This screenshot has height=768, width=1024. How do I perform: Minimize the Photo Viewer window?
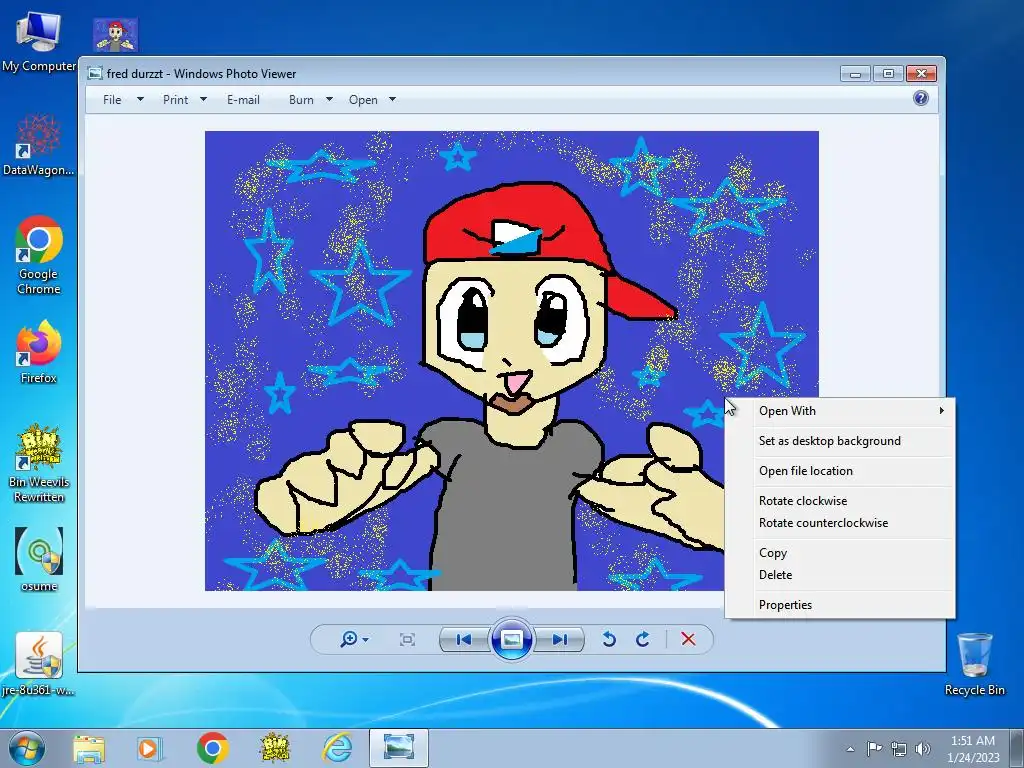click(x=855, y=74)
